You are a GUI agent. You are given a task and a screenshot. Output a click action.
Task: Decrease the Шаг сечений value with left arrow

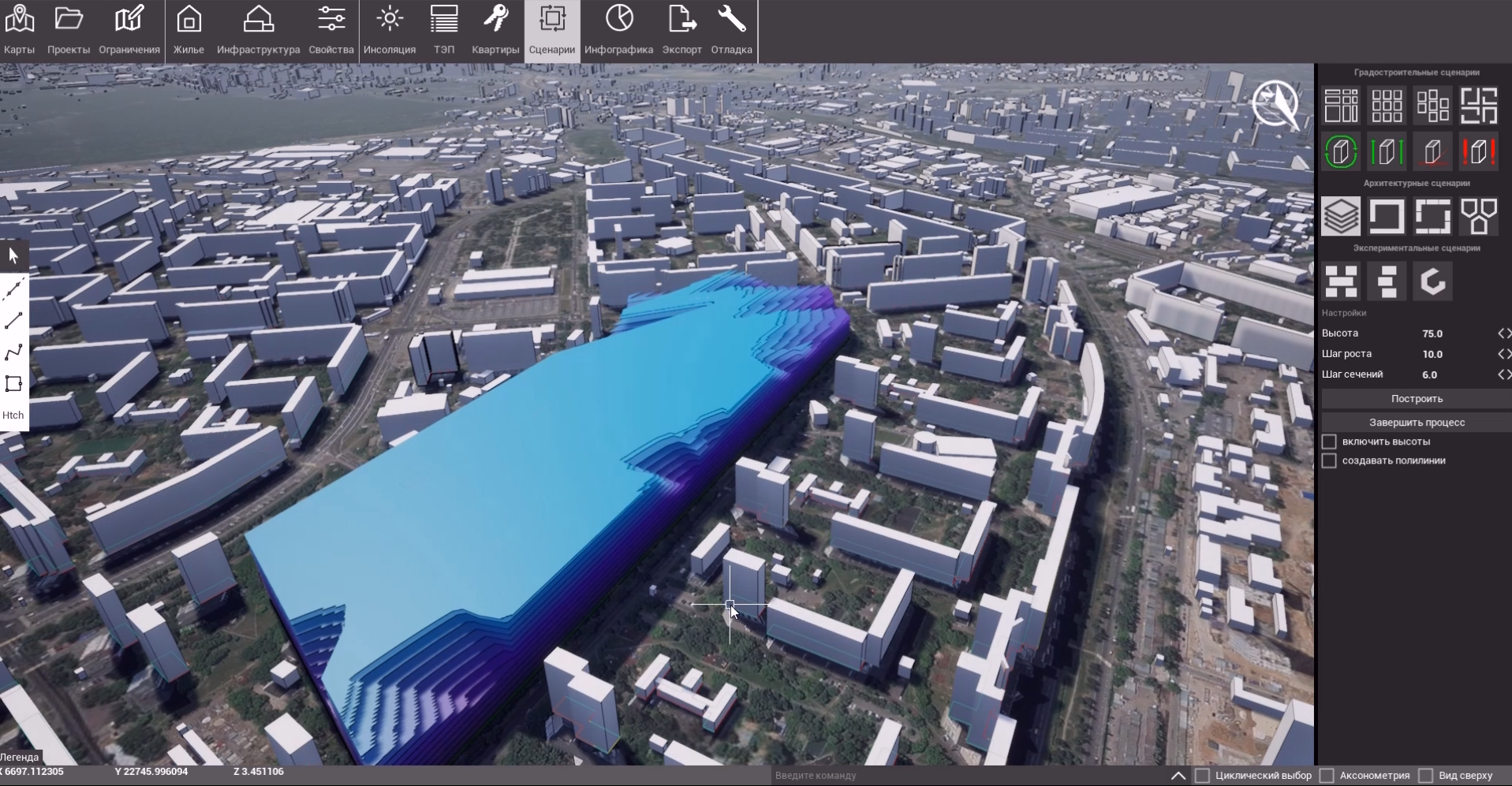click(x=1501, y=374)
